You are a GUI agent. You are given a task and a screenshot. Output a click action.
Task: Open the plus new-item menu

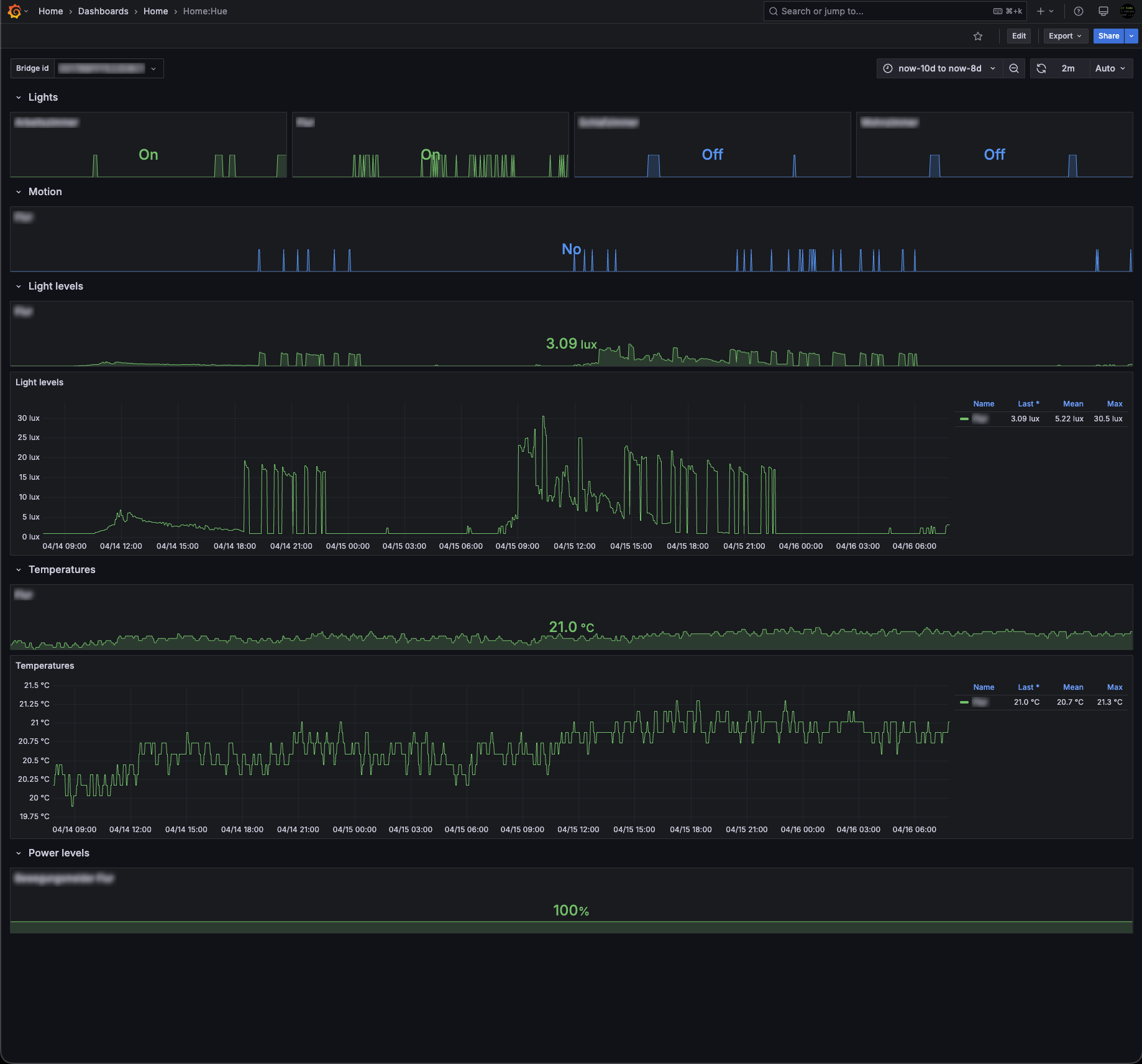(1044, 11)
